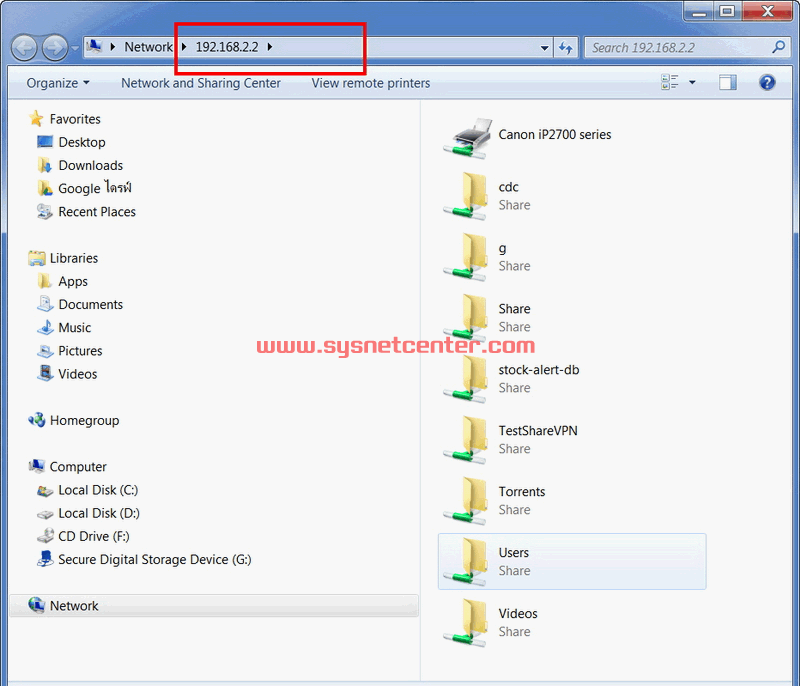Screen dimensions: 800x686
Task: Select Local Disk (D:)
Action: [x=99, y=513]
